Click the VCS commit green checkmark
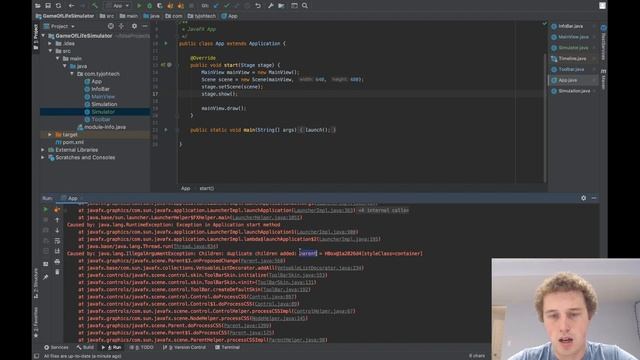This screenshot has width=640, height=360. 227,6
